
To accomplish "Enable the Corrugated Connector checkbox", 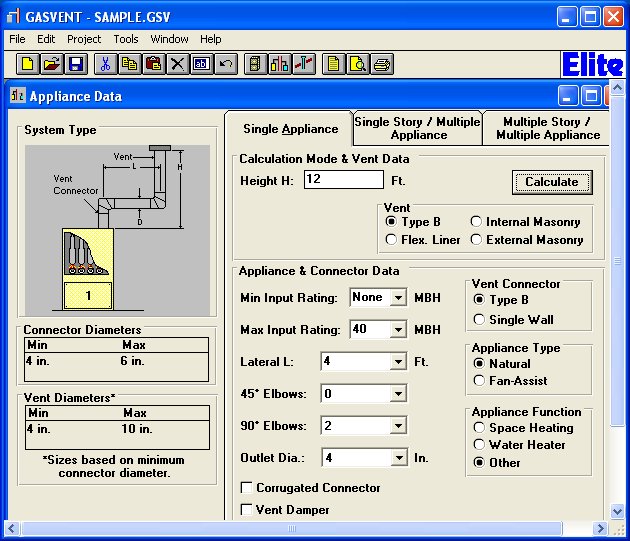I will pos(247,488).
